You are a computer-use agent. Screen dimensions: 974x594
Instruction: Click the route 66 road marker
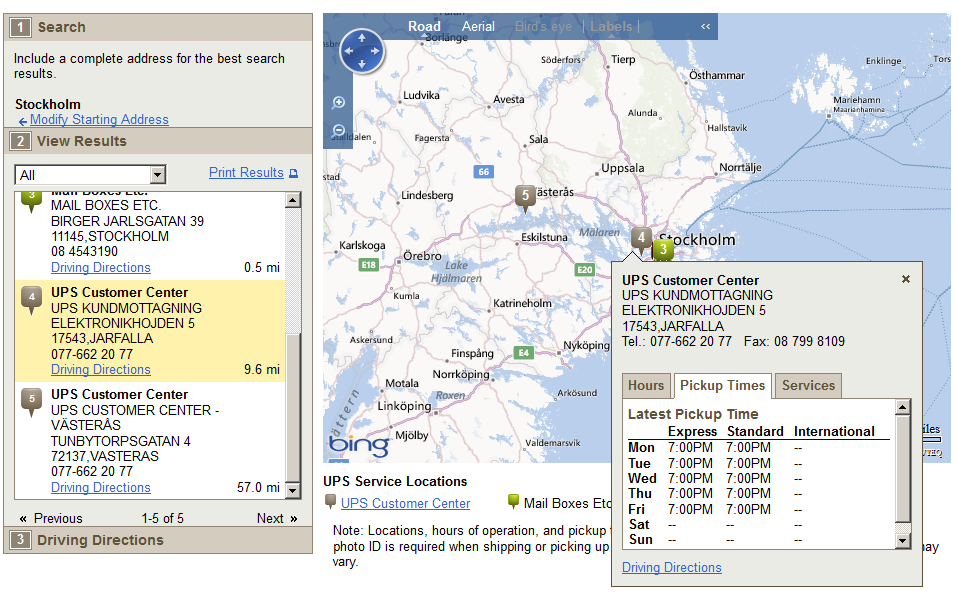[483, 172]
